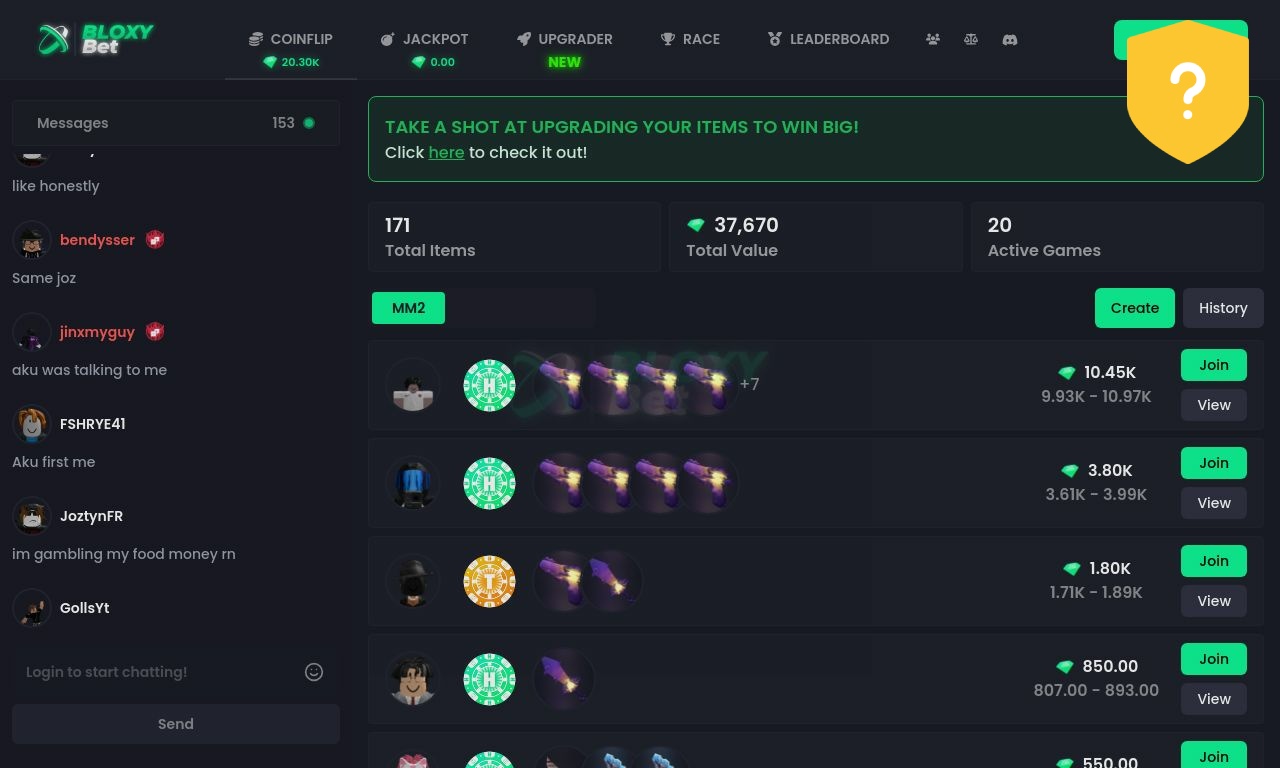The image size is (1280, 768).
Task: Open the Jackpot tab
Action: [x=424, y=48]
